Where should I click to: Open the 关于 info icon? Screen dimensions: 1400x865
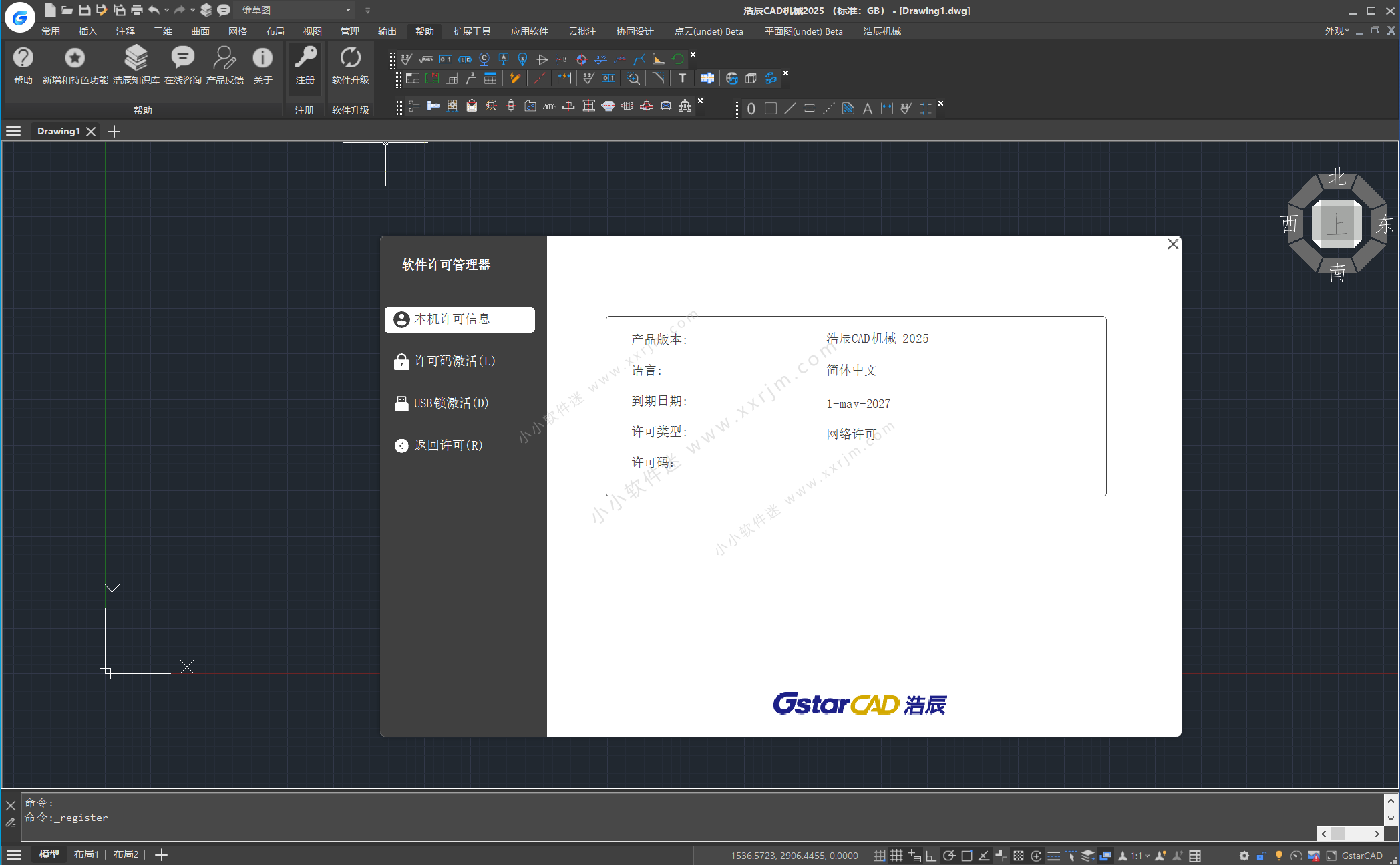(x=262, y=58)
